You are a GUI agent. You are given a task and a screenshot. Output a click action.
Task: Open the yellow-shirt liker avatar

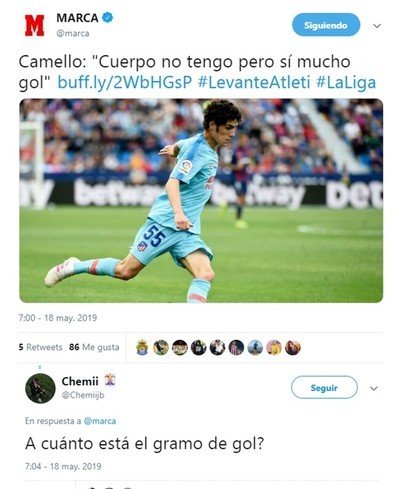click(x=274, y=348)
